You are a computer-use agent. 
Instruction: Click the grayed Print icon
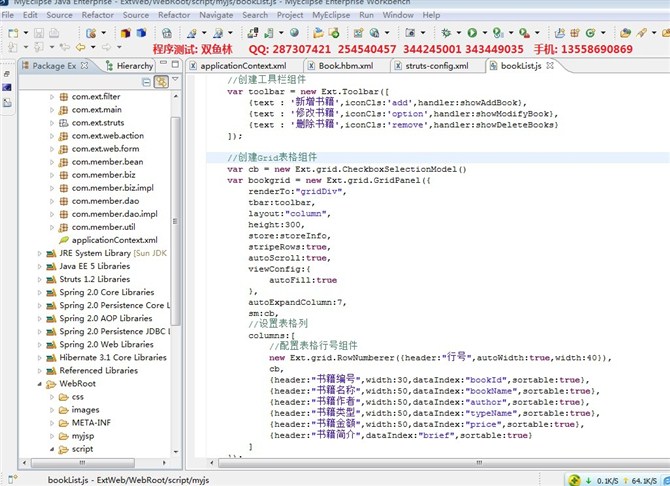[x=54, y=33]
